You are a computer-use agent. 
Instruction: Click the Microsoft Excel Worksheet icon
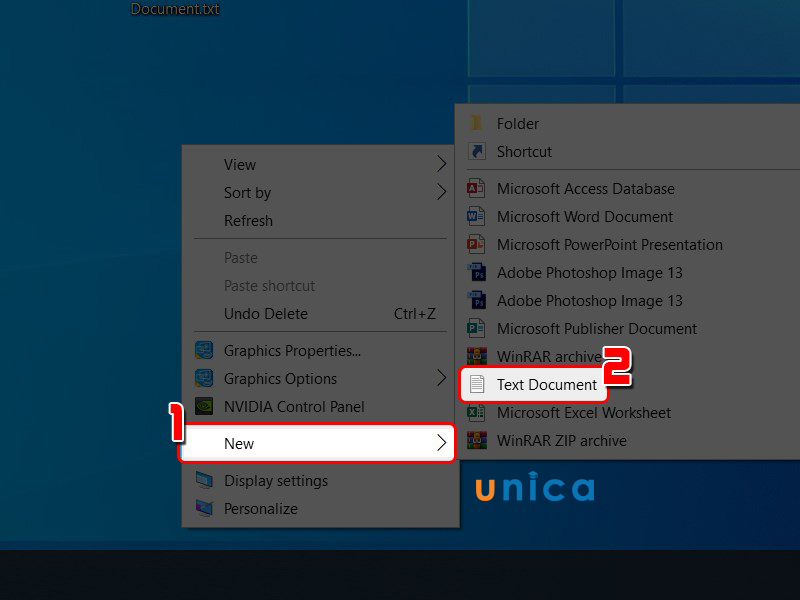[476, 412]
